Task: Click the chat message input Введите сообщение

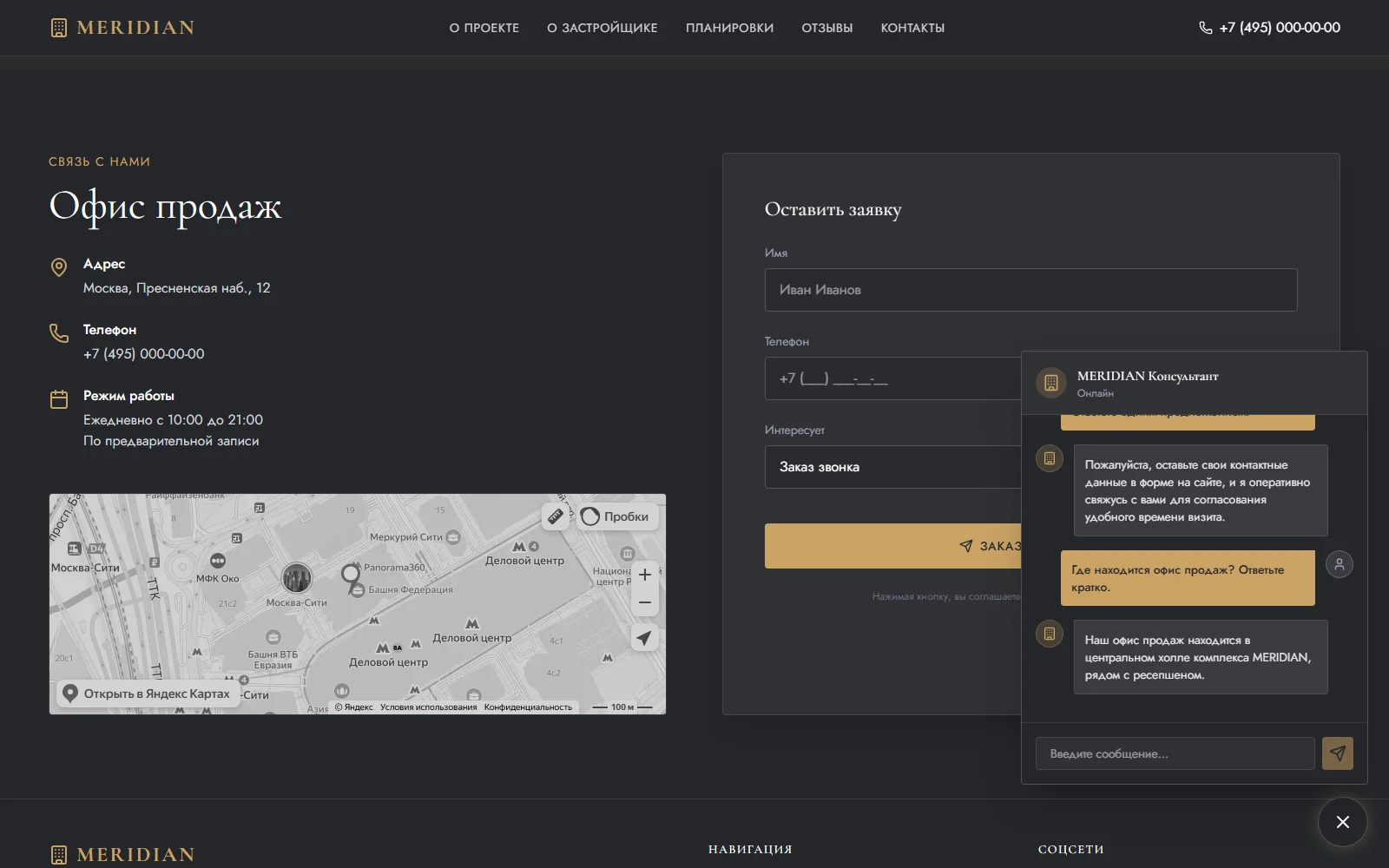Action: point(1175,753)
